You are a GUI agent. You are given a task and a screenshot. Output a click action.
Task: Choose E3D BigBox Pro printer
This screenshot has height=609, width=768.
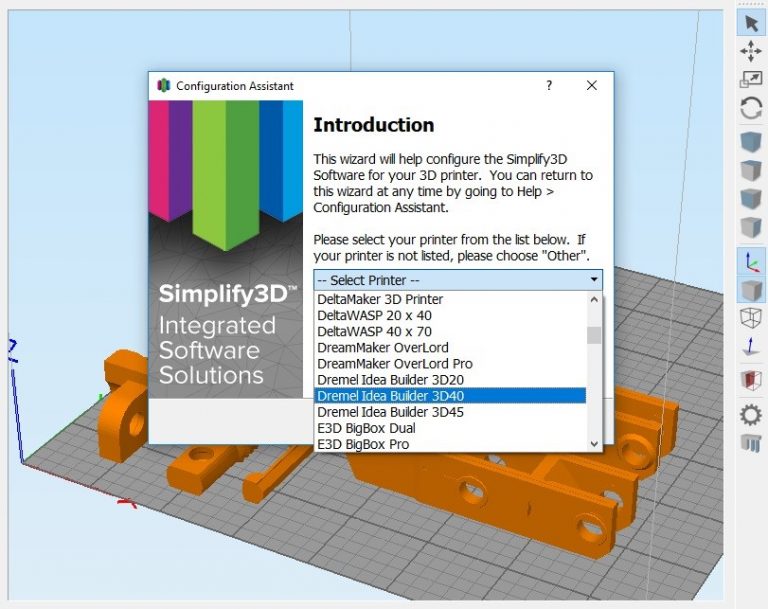pos(450,444)
